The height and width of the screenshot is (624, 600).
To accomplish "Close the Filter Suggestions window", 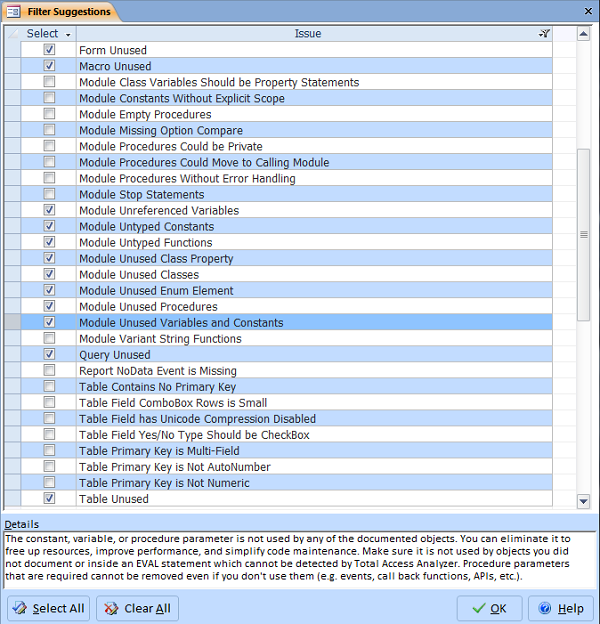I will pyautogui.click(x=590, y=11).
